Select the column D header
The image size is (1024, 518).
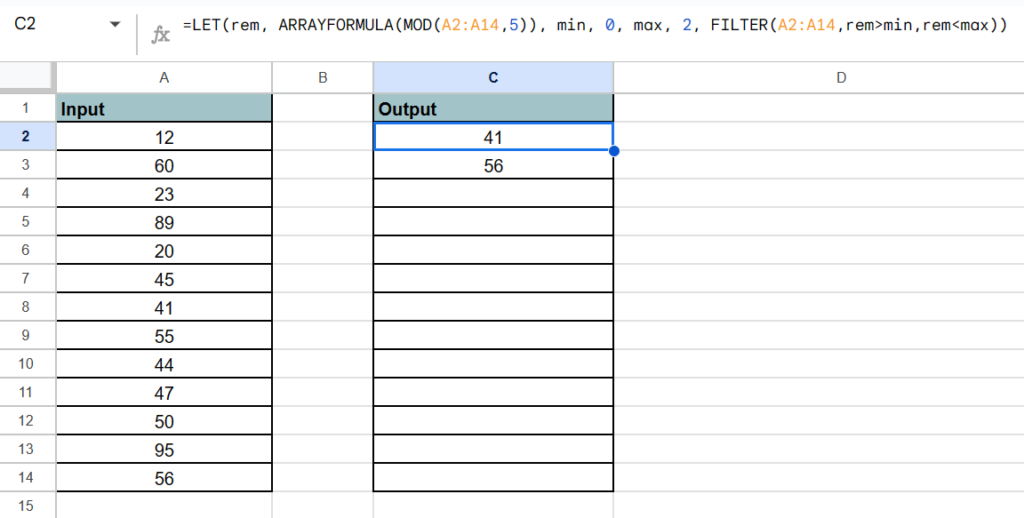click(x=840, y=77)
